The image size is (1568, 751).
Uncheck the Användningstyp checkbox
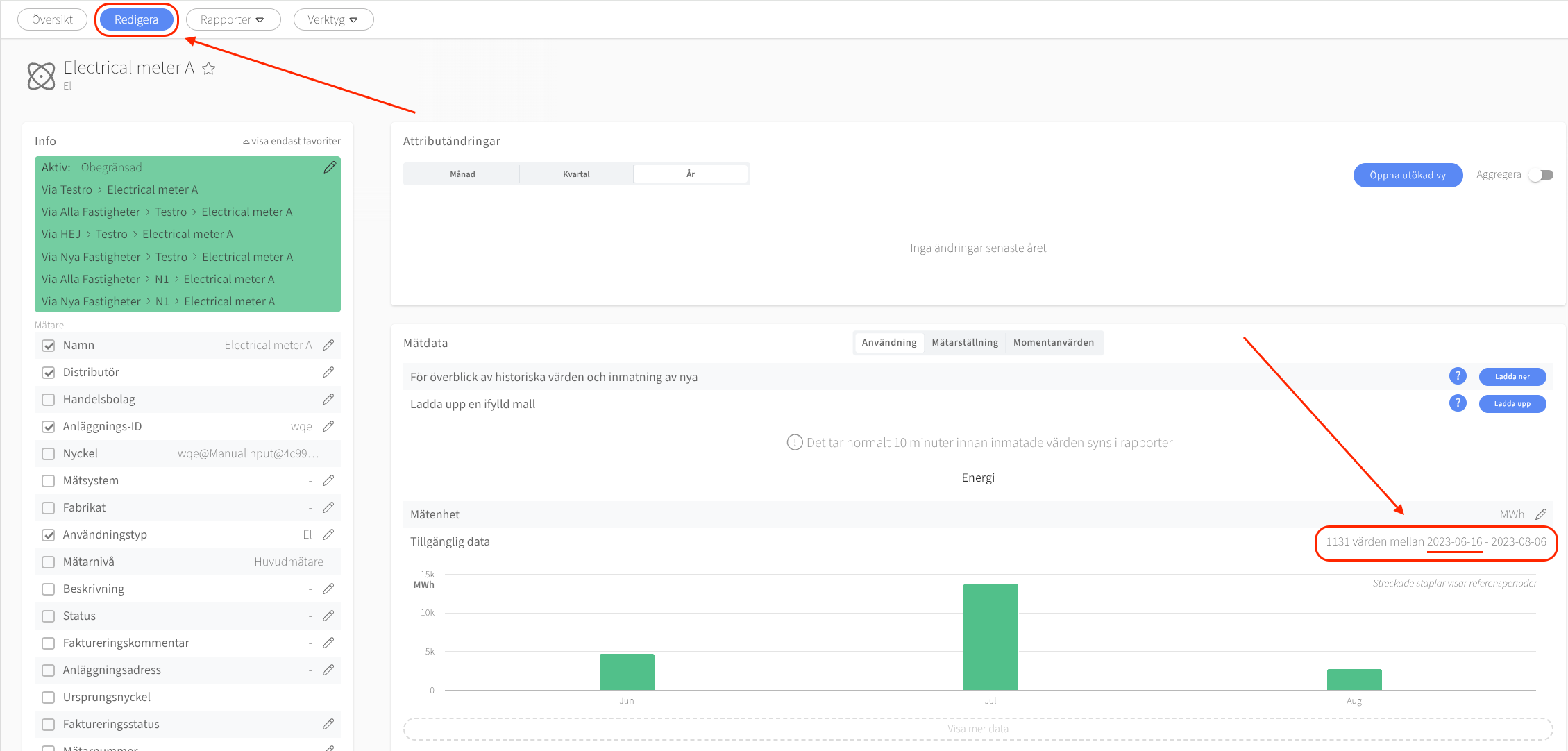49,535
